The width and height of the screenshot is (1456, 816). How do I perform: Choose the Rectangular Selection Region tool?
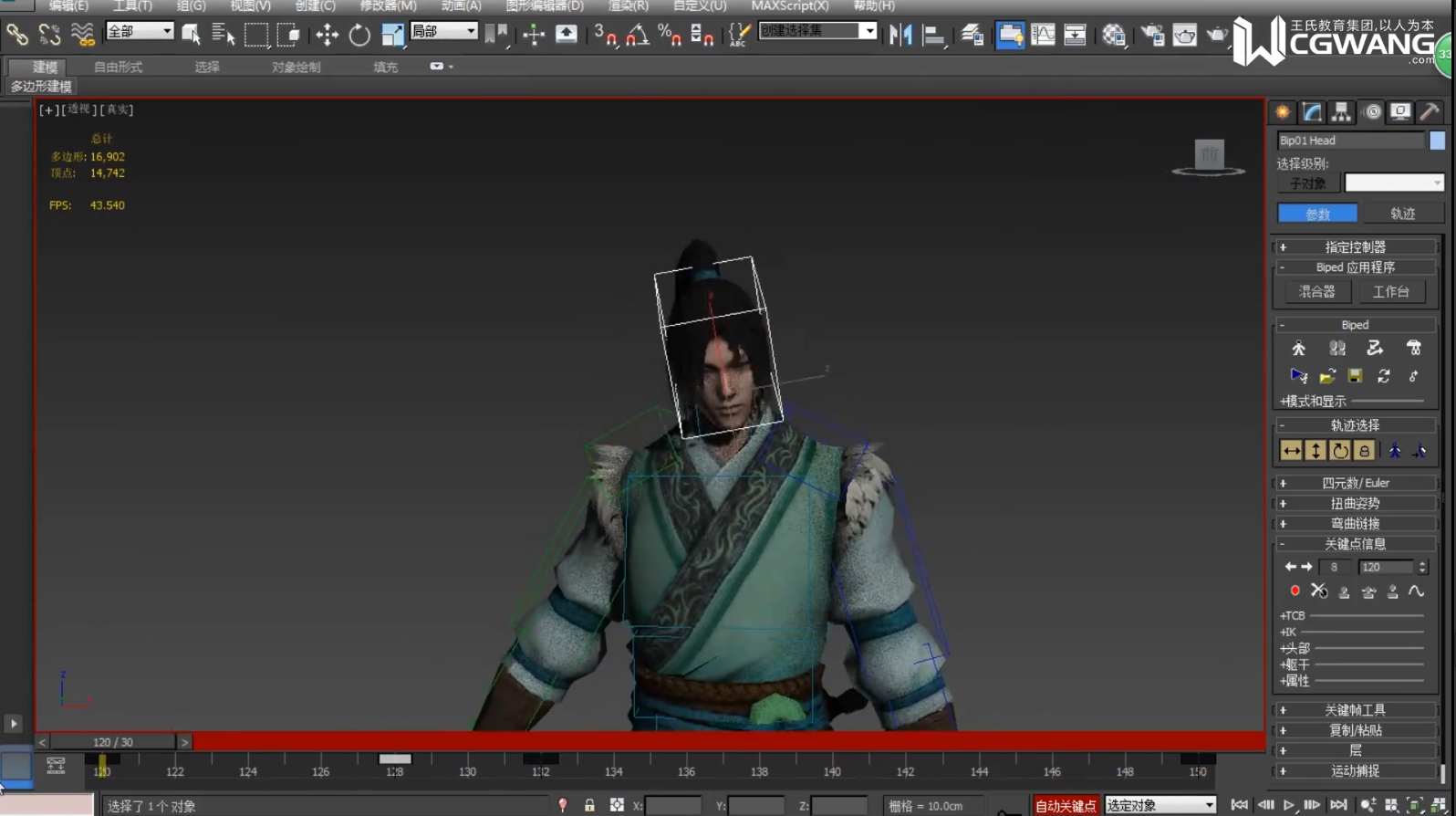pyautogui.click(x=256, y=35)
